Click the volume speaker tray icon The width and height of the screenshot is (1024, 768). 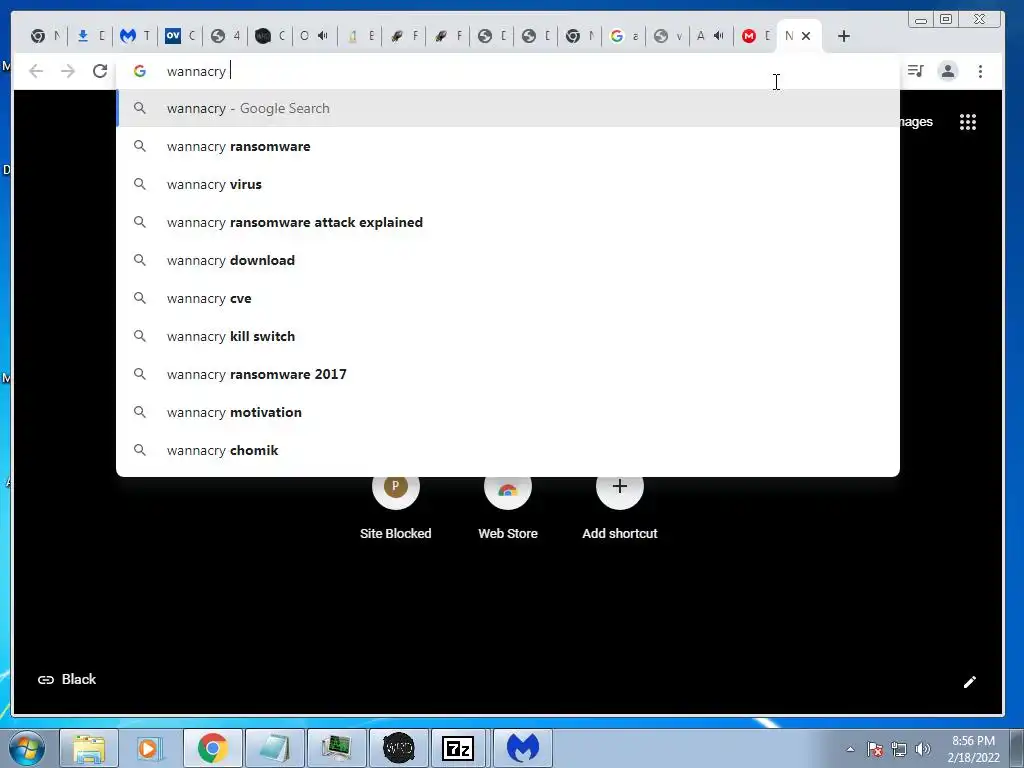923,749
